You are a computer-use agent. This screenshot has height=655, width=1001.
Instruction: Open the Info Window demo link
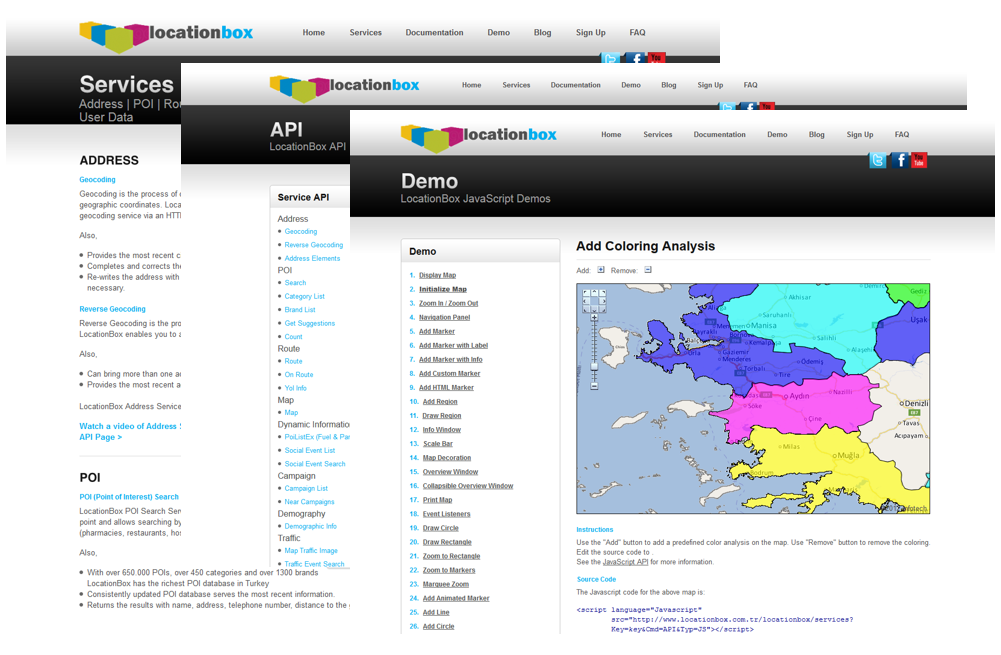[442, 430]
